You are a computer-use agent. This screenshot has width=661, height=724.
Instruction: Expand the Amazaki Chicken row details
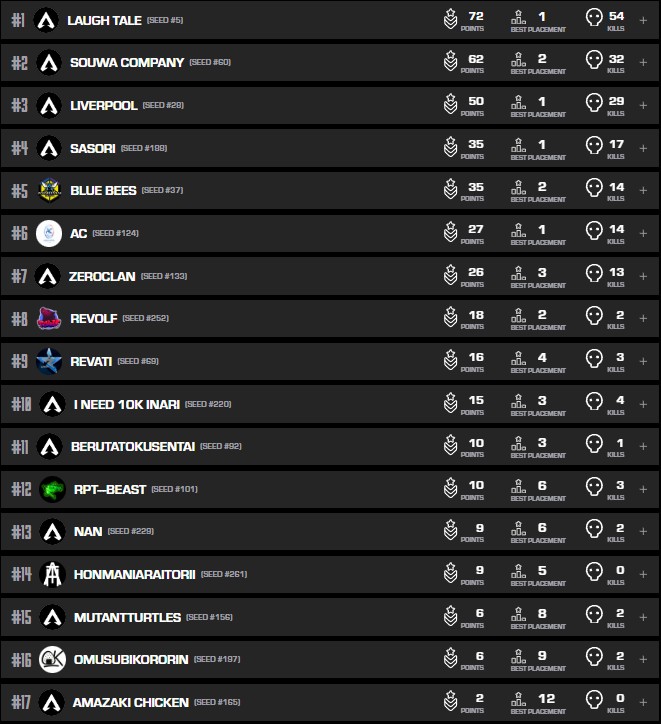pos(643,702)
